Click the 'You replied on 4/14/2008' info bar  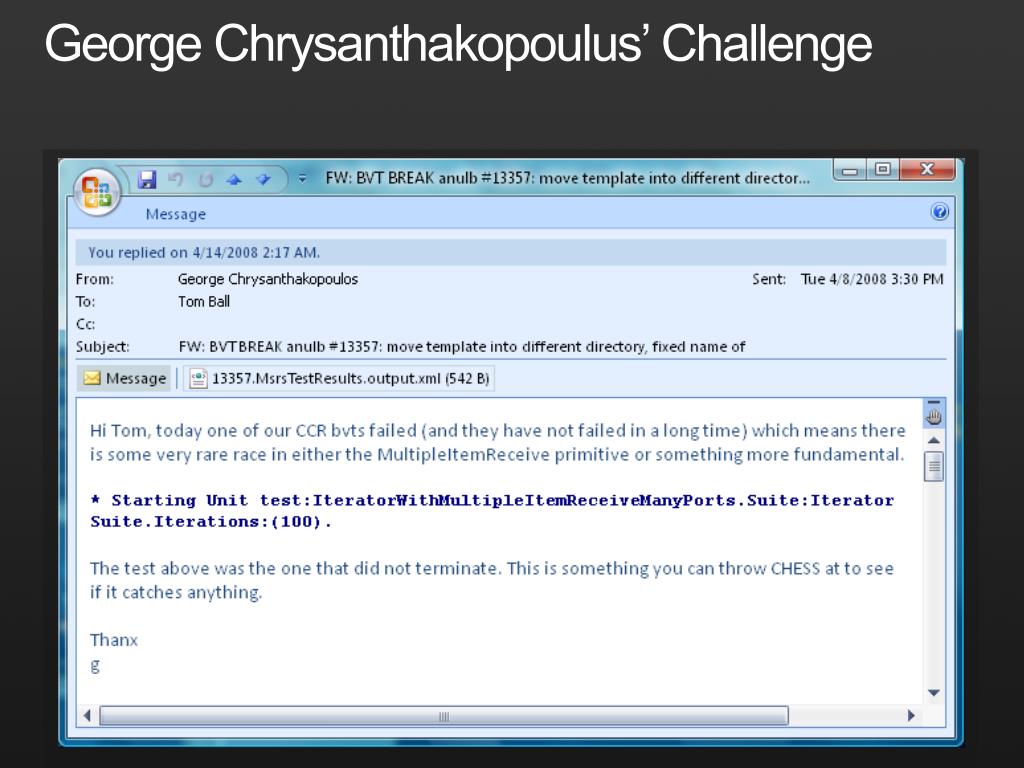[511, 252]
